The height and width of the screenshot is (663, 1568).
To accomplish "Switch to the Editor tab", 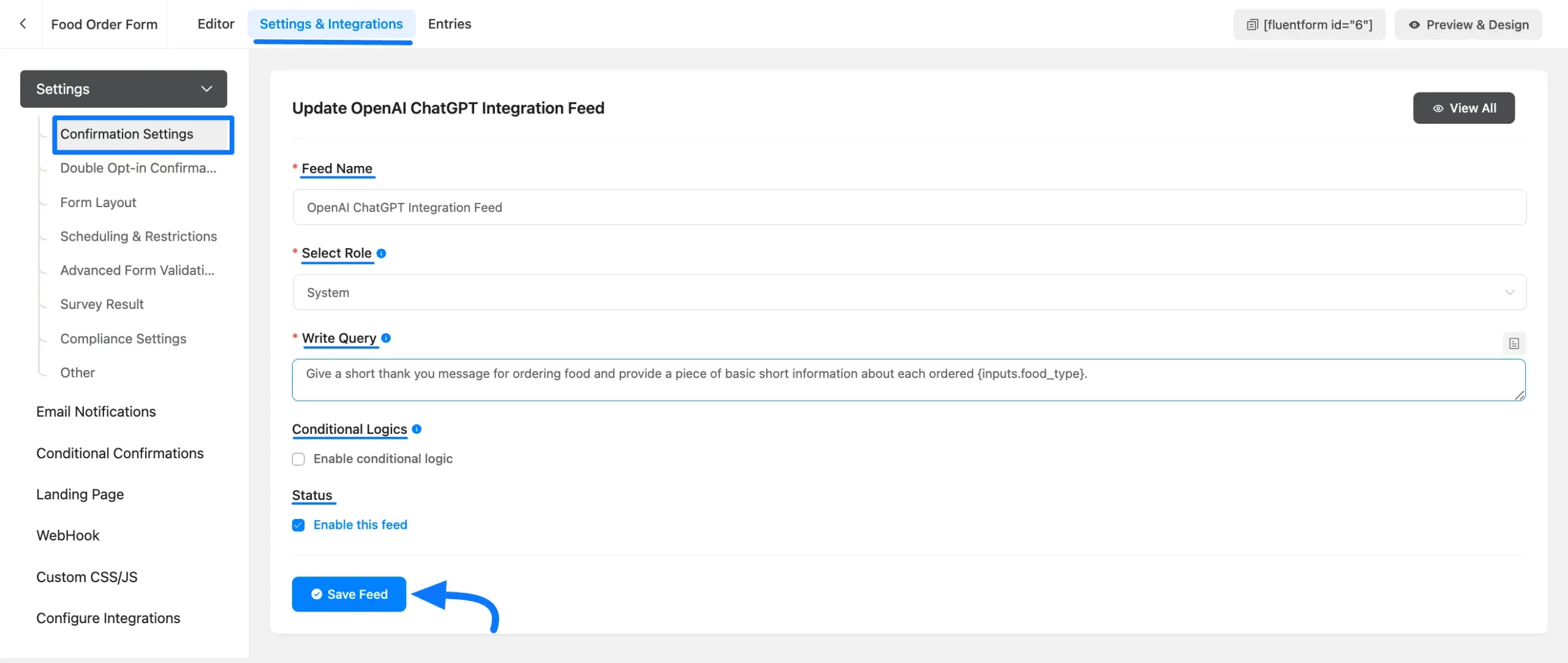I will coord(216,24).
